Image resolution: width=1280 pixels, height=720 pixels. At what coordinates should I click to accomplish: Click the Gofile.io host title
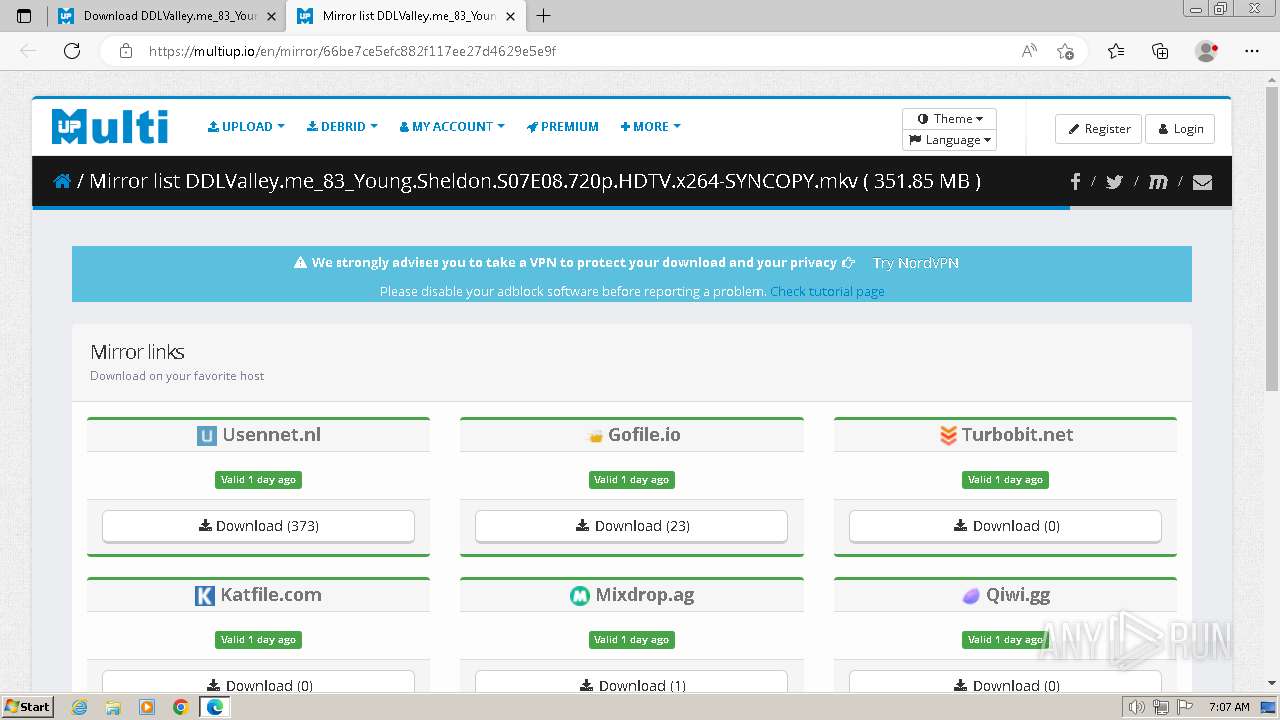(644, 435)
